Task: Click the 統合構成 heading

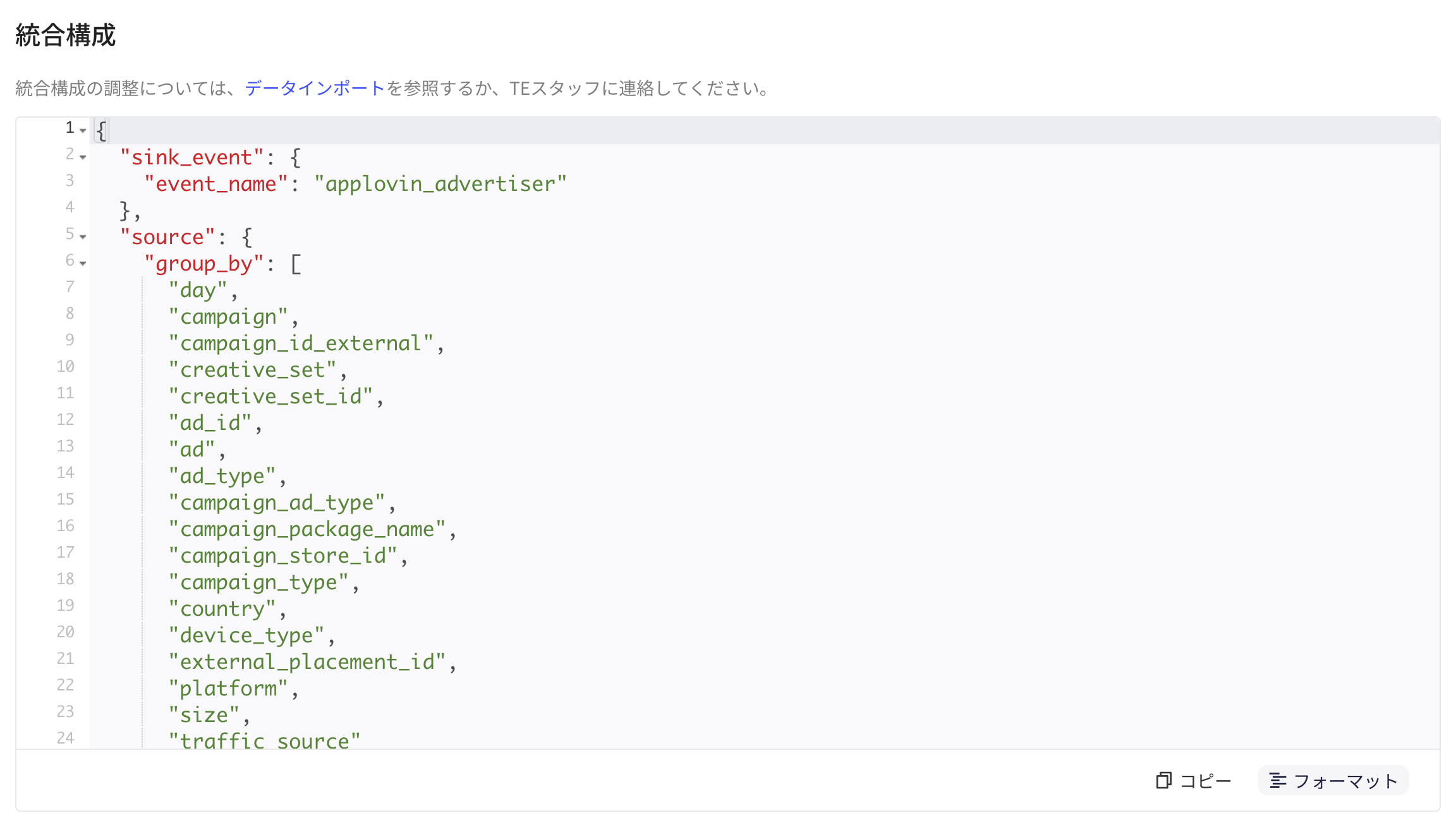Action: click(66, 35)
